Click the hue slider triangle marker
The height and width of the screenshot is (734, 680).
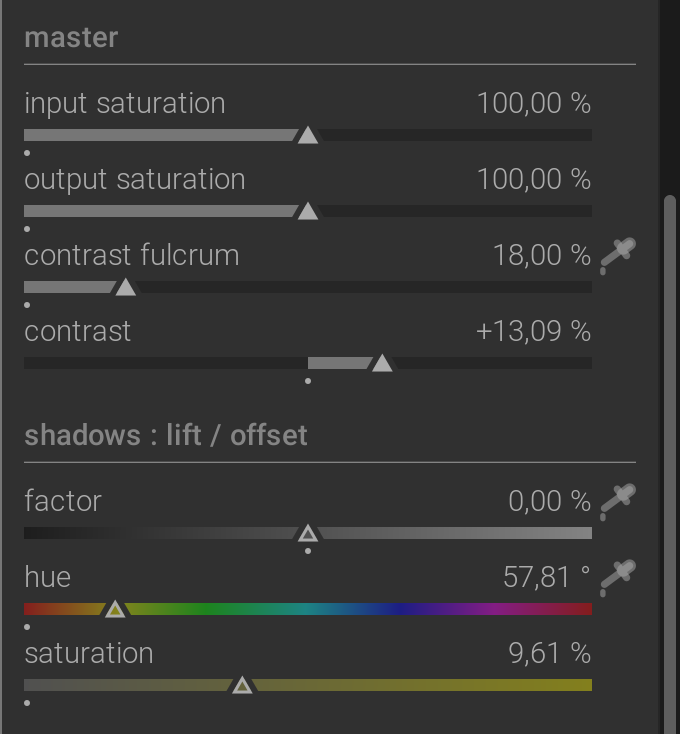(x=115, y=609)
